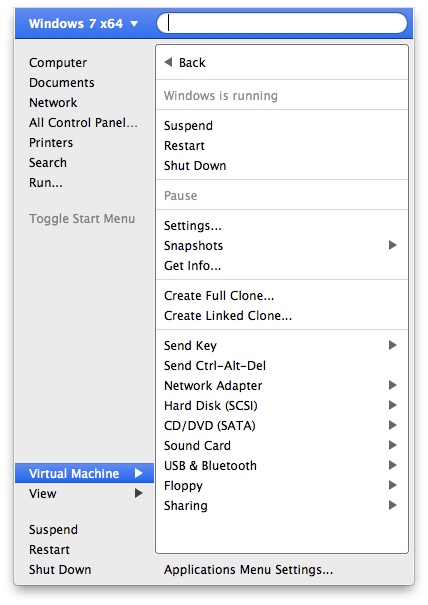Expand the CD/DVD (SATA) submenu
The width and height of the screenshot is (428, 605).
point(282,426)
